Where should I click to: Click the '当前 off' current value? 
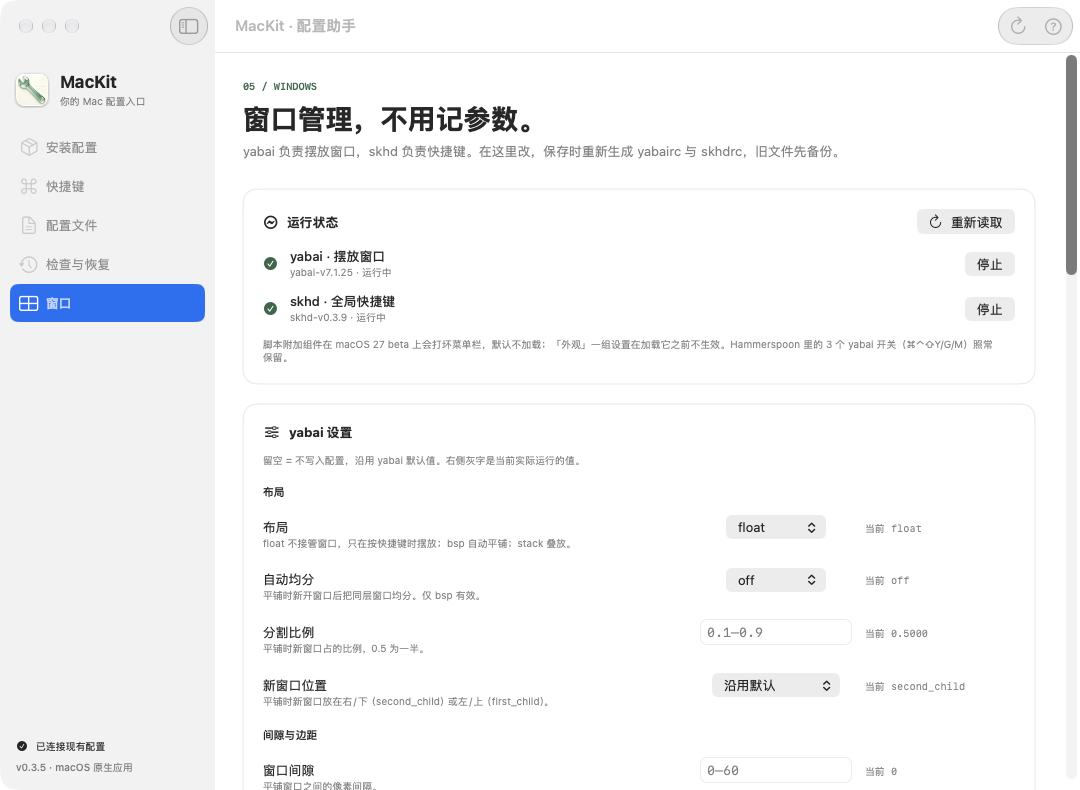(x=887, y=581)
